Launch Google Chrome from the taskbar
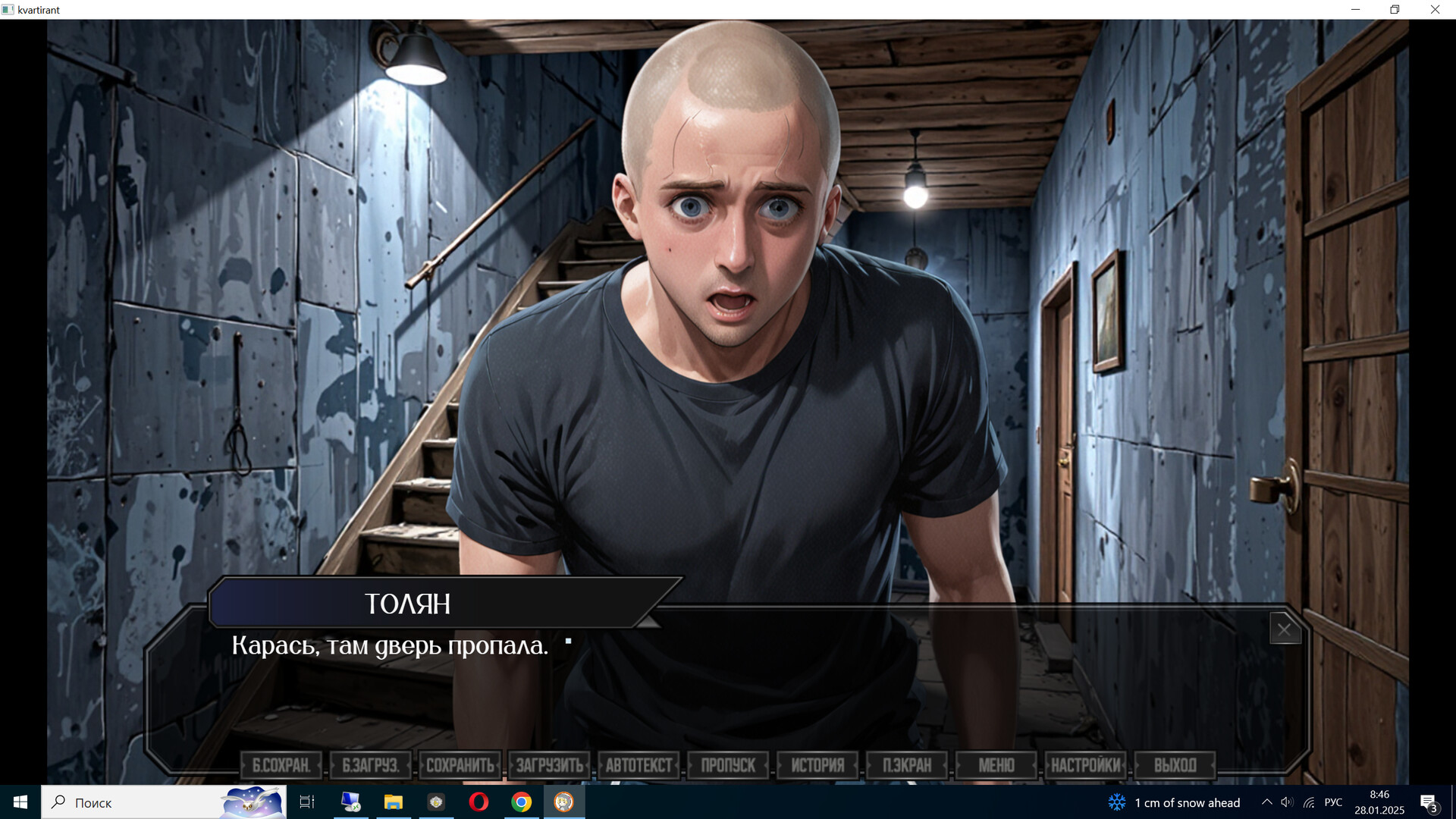1456x819 pixels. [x=520, y=802]
